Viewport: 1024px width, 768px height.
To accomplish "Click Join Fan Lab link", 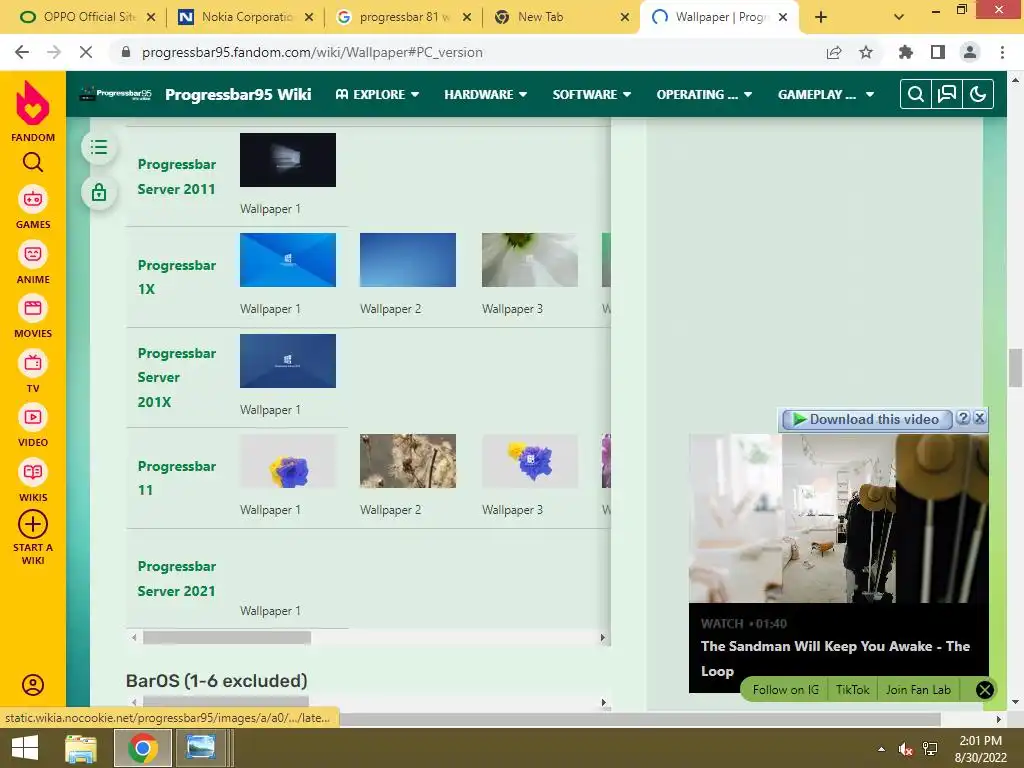I will [x=918, y=690].
